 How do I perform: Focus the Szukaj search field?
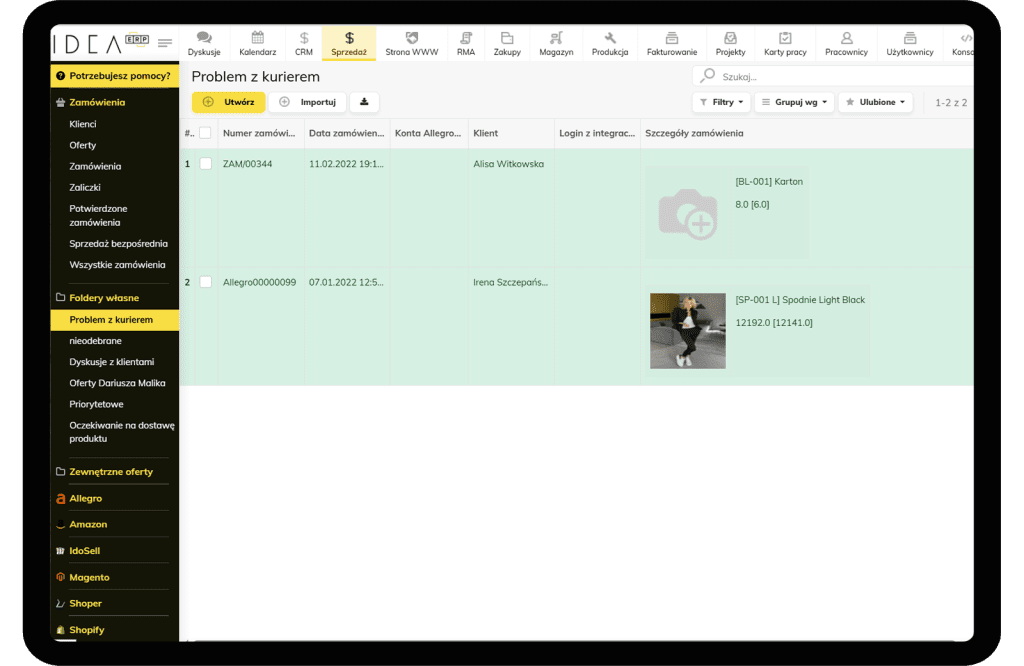click(x=840, y=76)
